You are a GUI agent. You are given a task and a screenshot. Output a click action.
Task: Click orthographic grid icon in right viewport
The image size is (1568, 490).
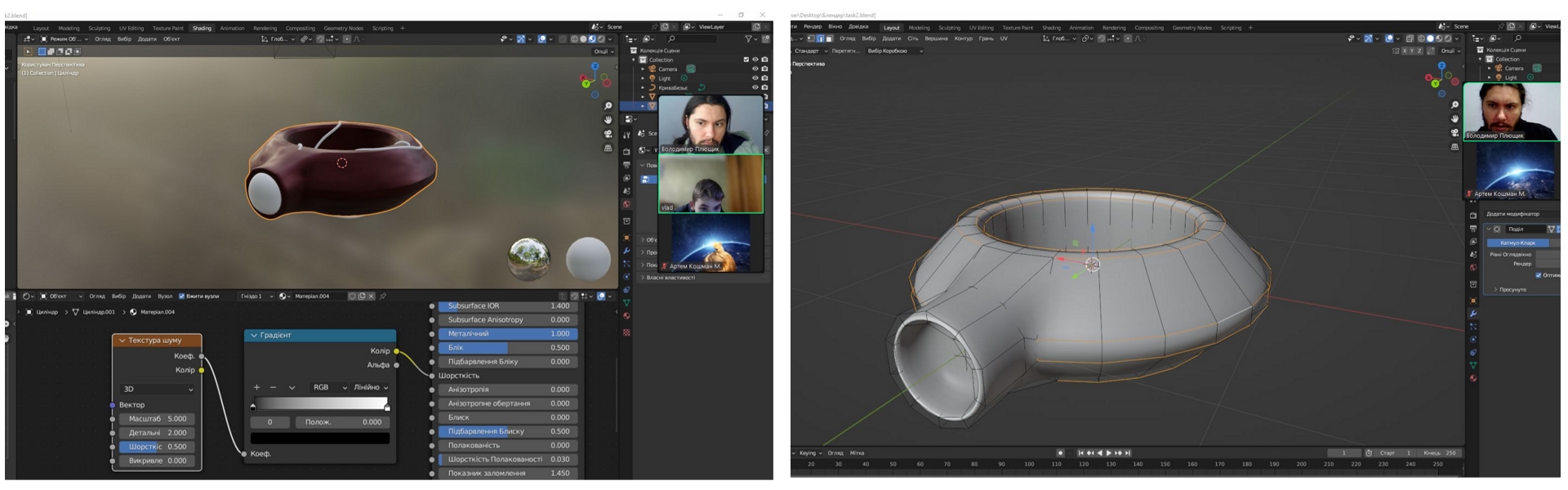[x=1454, y=147]
